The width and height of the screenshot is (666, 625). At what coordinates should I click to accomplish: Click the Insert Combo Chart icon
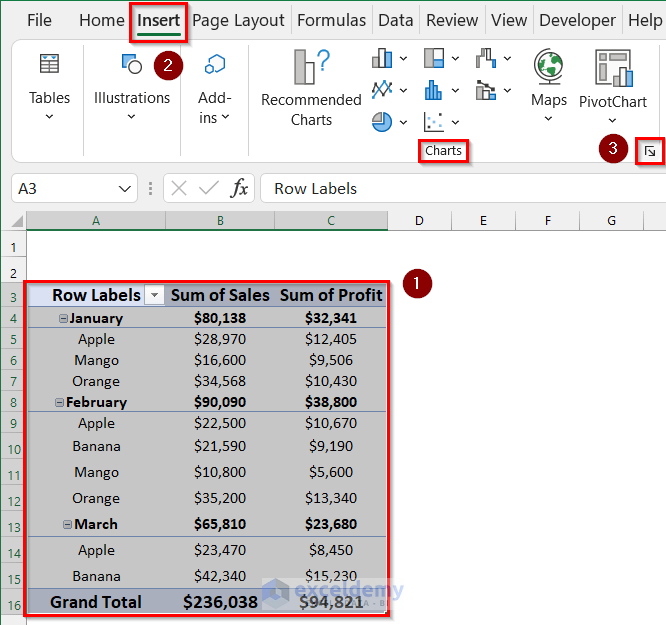487,90
